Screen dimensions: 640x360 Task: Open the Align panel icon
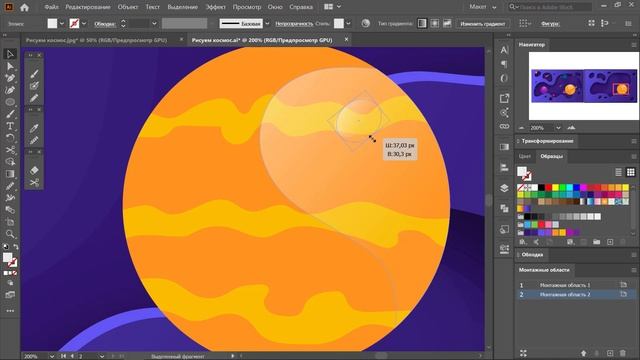tap(504, 167)
